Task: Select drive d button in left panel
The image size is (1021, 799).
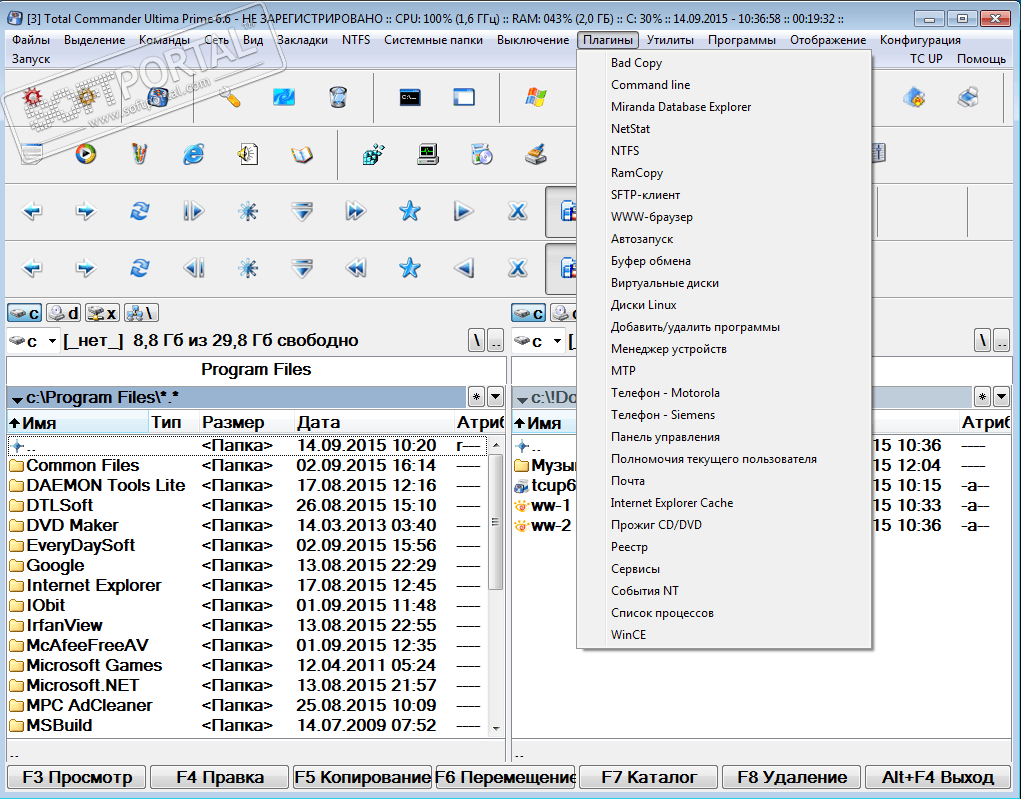Action: 64,313
